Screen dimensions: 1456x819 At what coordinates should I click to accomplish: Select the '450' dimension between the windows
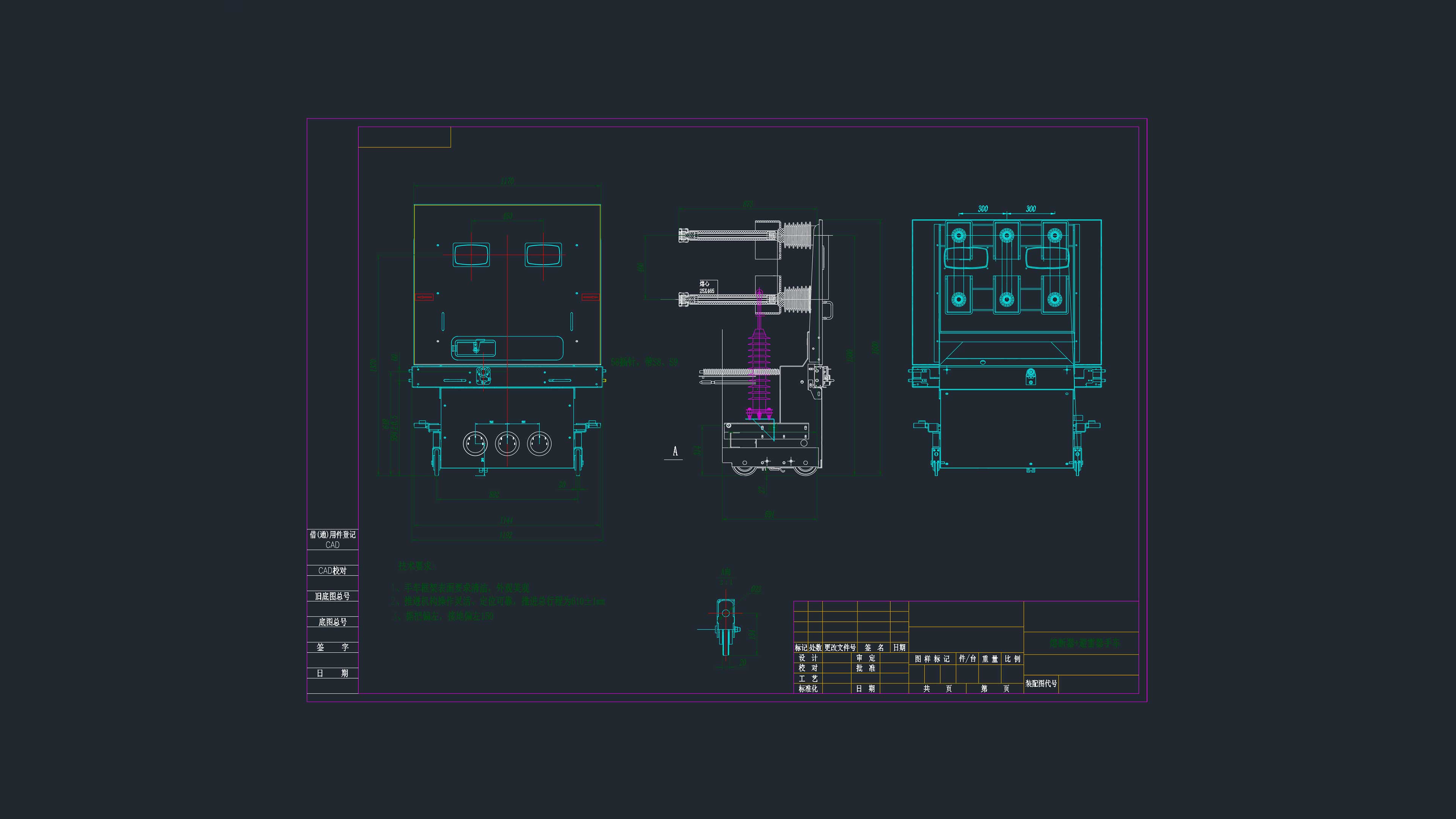click(x=508, y=216)
